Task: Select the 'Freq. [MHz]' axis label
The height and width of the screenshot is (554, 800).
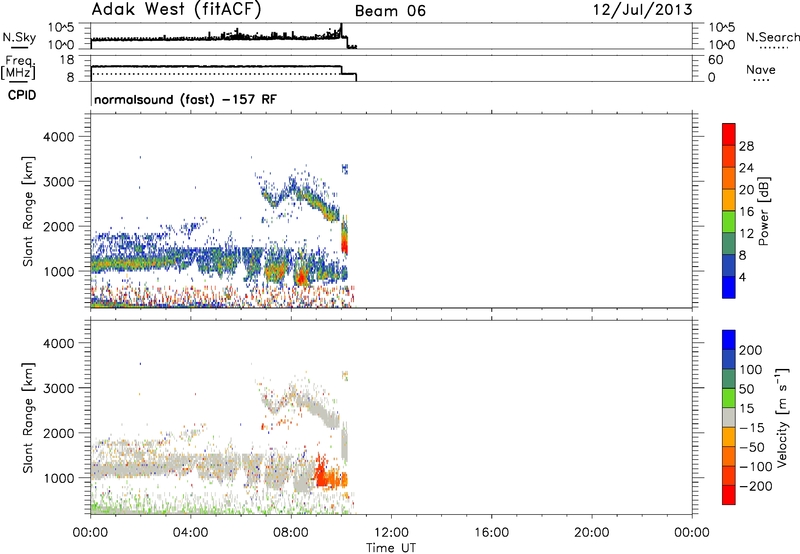Action: (19, 68)
